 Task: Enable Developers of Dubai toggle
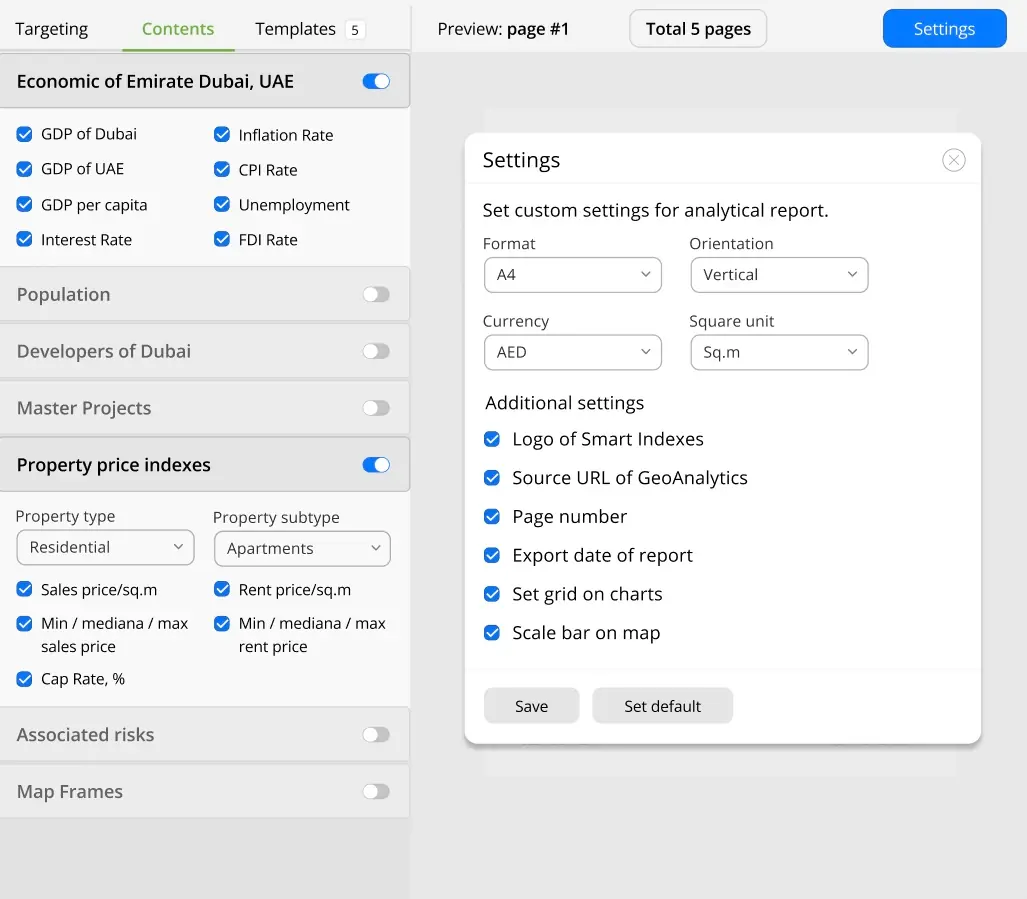(376, 351)
